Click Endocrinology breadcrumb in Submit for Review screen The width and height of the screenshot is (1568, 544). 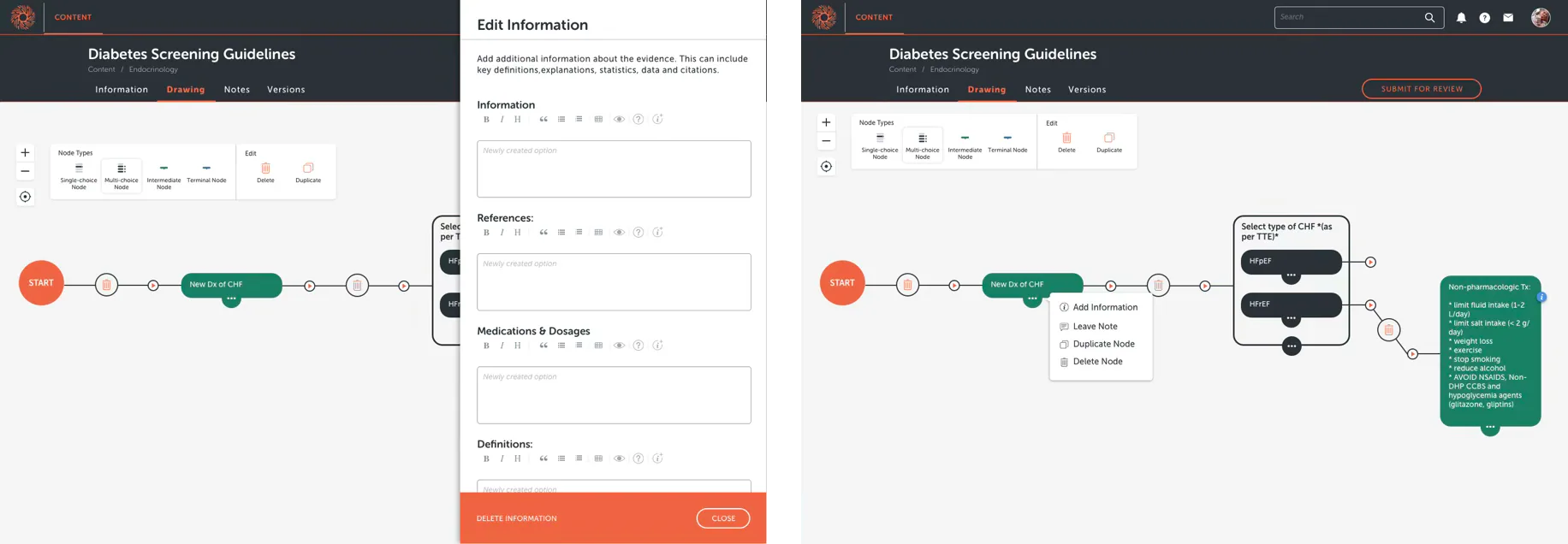954,69
